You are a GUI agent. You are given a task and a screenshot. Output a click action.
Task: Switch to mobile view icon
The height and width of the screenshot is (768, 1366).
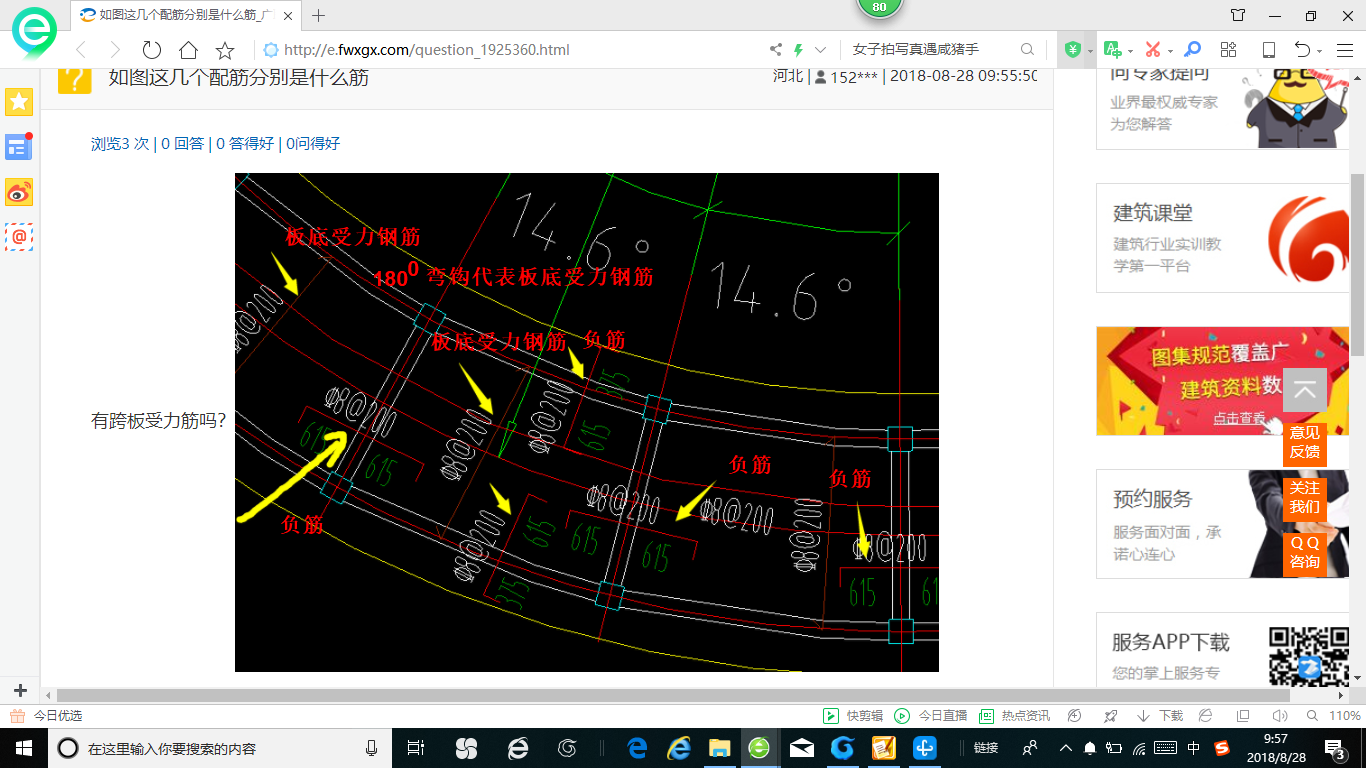coord(1268,50)
